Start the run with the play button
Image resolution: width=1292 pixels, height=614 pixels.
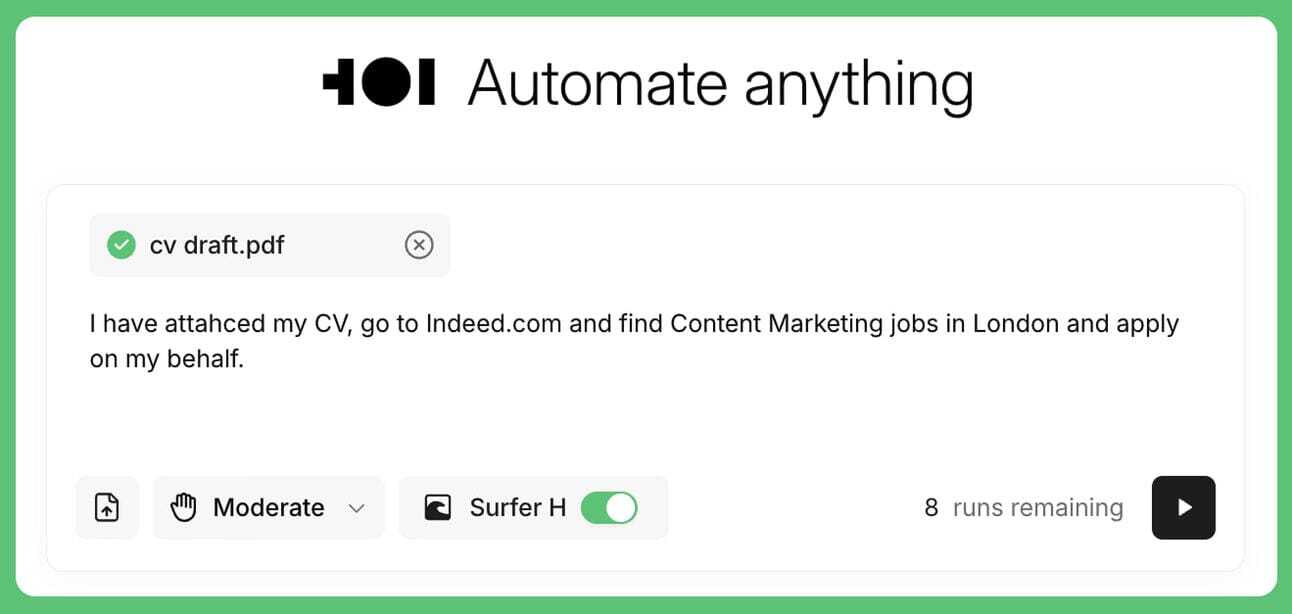coord(1184,507)
